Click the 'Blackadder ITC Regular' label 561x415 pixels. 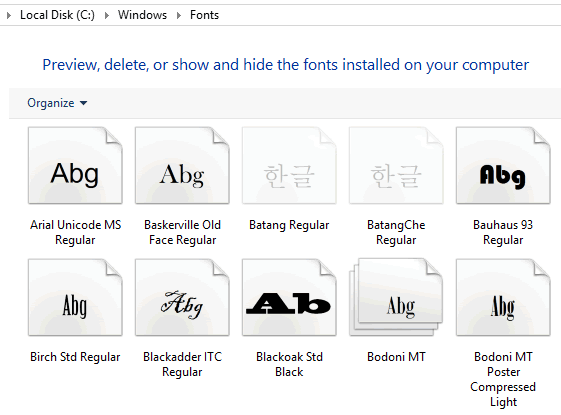pos(182,364)
